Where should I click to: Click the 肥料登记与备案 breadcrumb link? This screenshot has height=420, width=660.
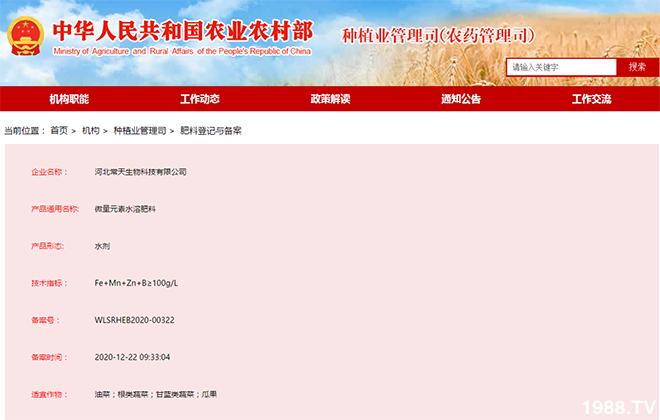point(211,131)
